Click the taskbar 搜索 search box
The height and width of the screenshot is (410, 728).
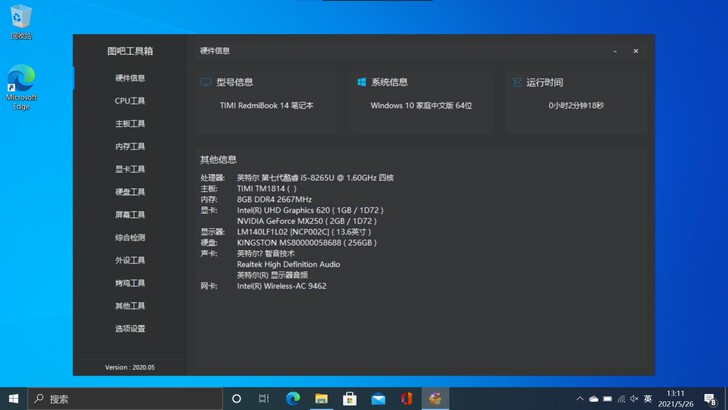click(125, 398)
